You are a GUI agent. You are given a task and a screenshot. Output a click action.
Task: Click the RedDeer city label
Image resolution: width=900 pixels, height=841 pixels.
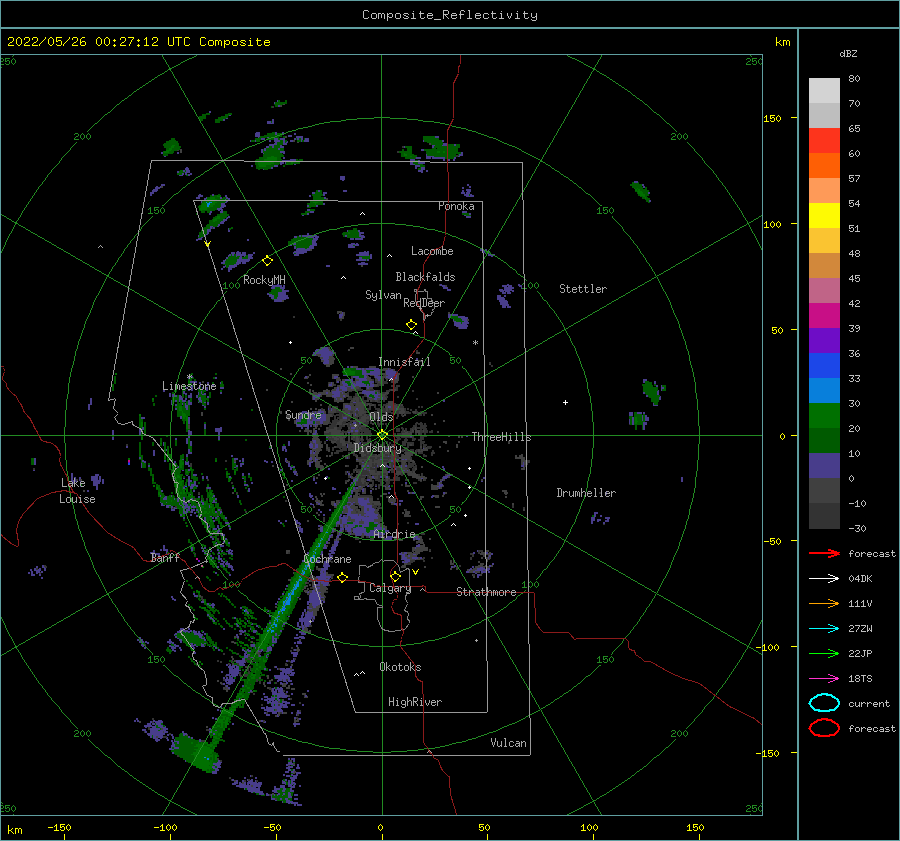point(424,303)
